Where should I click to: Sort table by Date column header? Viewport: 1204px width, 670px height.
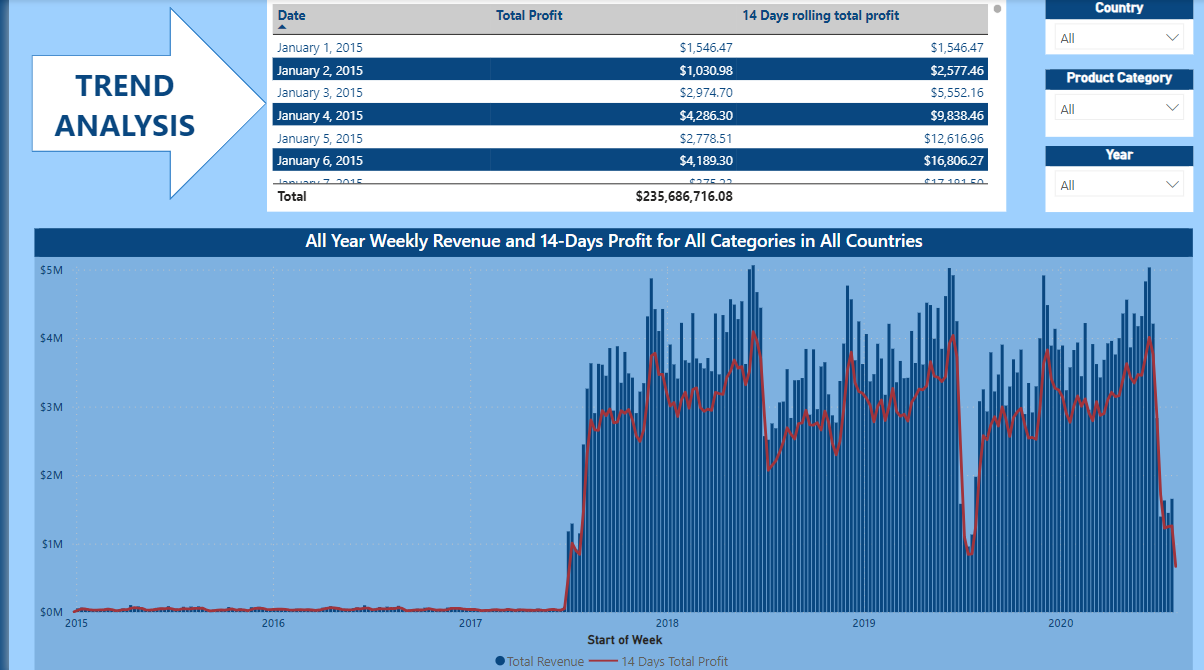pyautogui.click(x=292, y=15)
